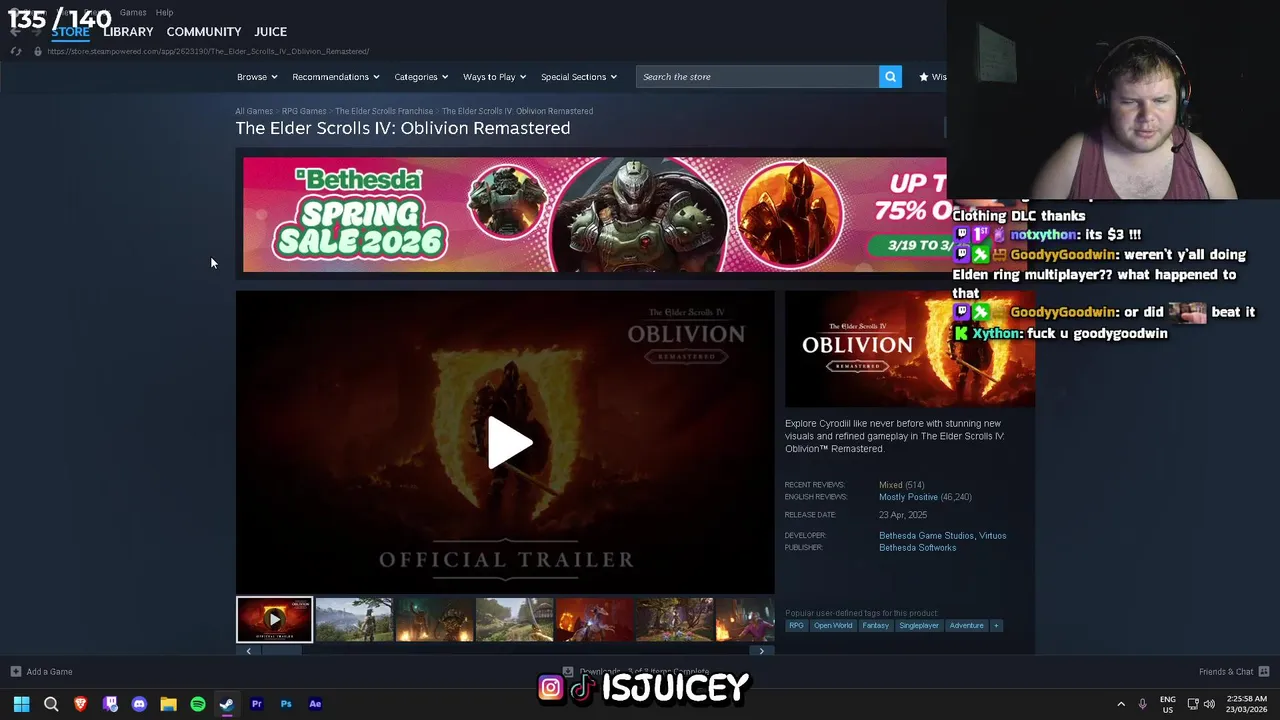Click the Steam icon on the taskbar
This screenshot has height=720, width=1280.
click(x=227, y=704)
